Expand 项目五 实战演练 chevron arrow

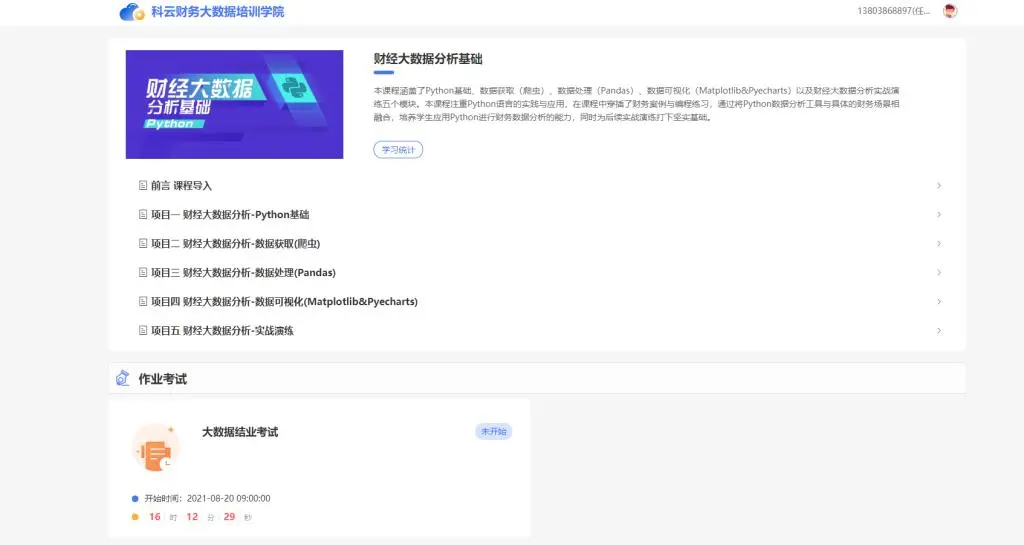[938, 331]
